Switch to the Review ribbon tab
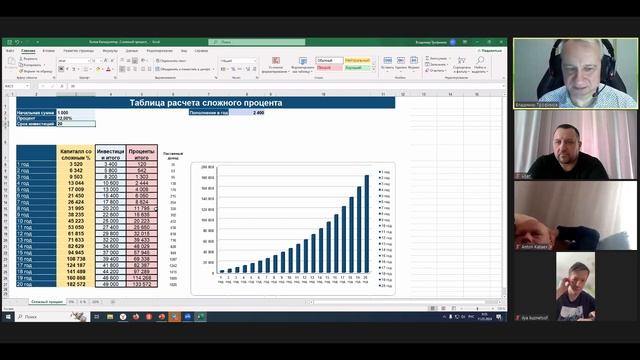640x360 pixels. pyautogui.click(x=160, y=51)
